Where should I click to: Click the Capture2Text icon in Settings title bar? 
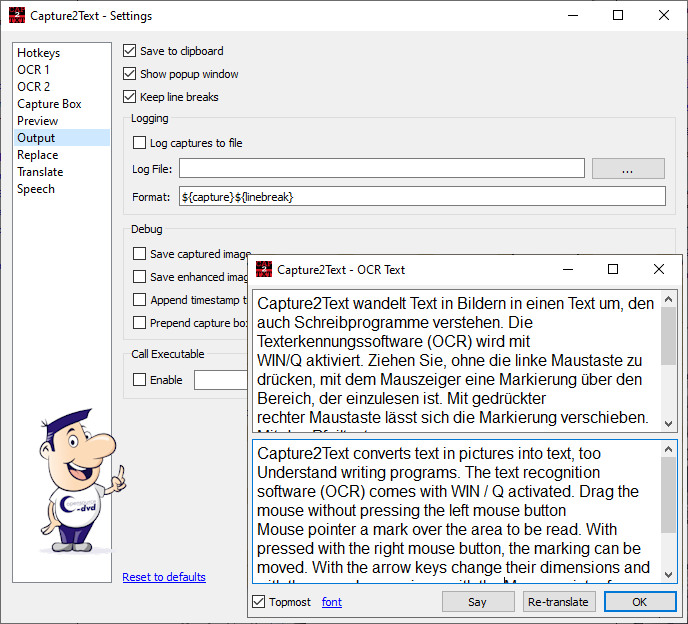coord(16,16)
